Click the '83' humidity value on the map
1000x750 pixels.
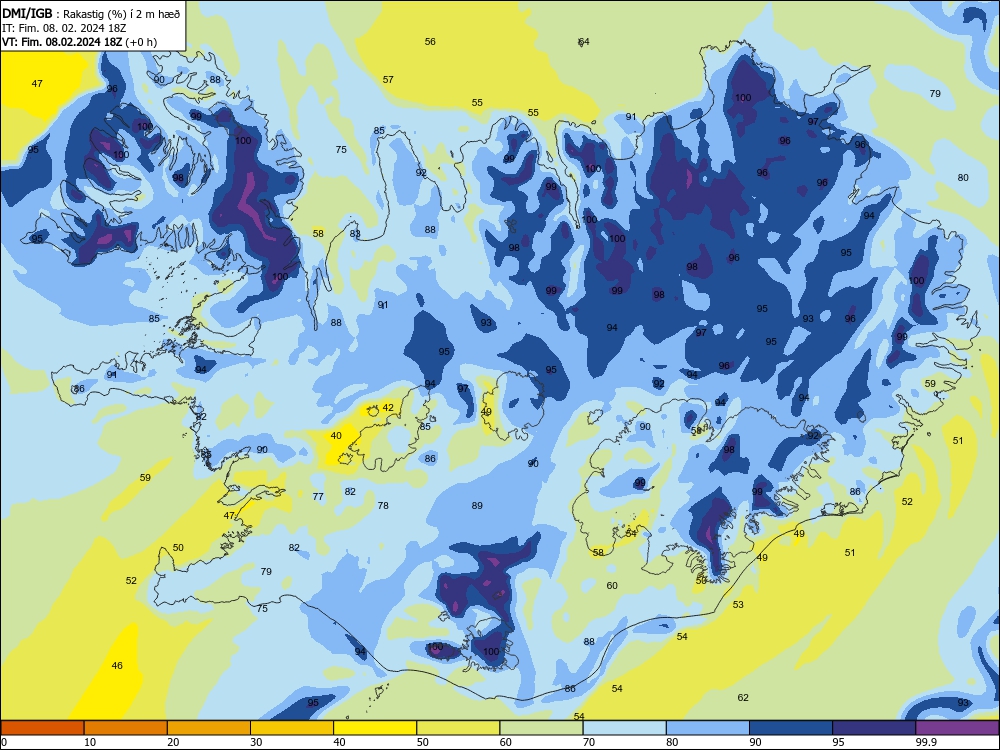pos(355,233)
